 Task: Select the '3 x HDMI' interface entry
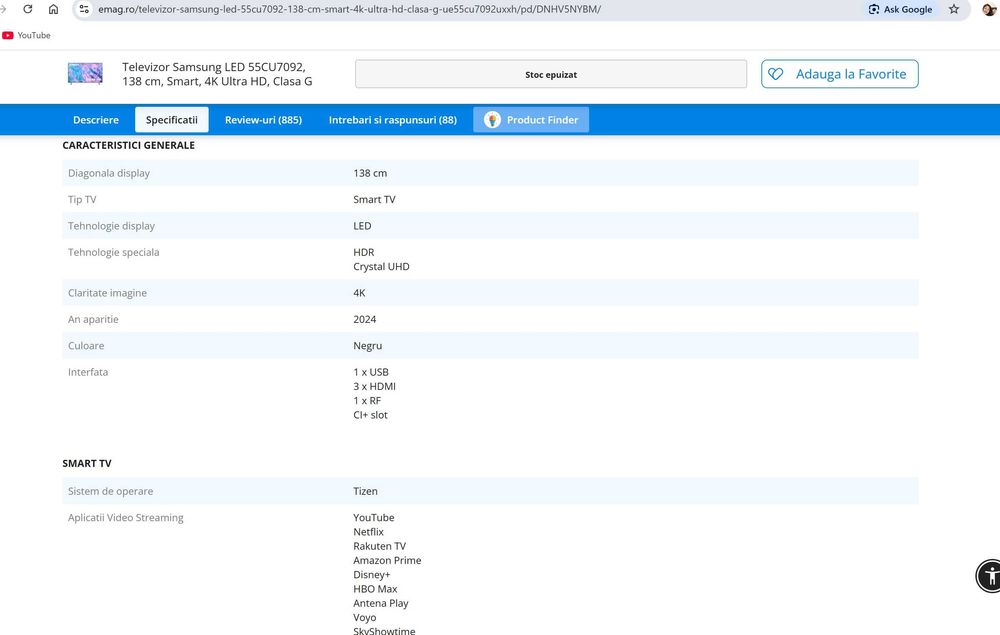(374, 386)
